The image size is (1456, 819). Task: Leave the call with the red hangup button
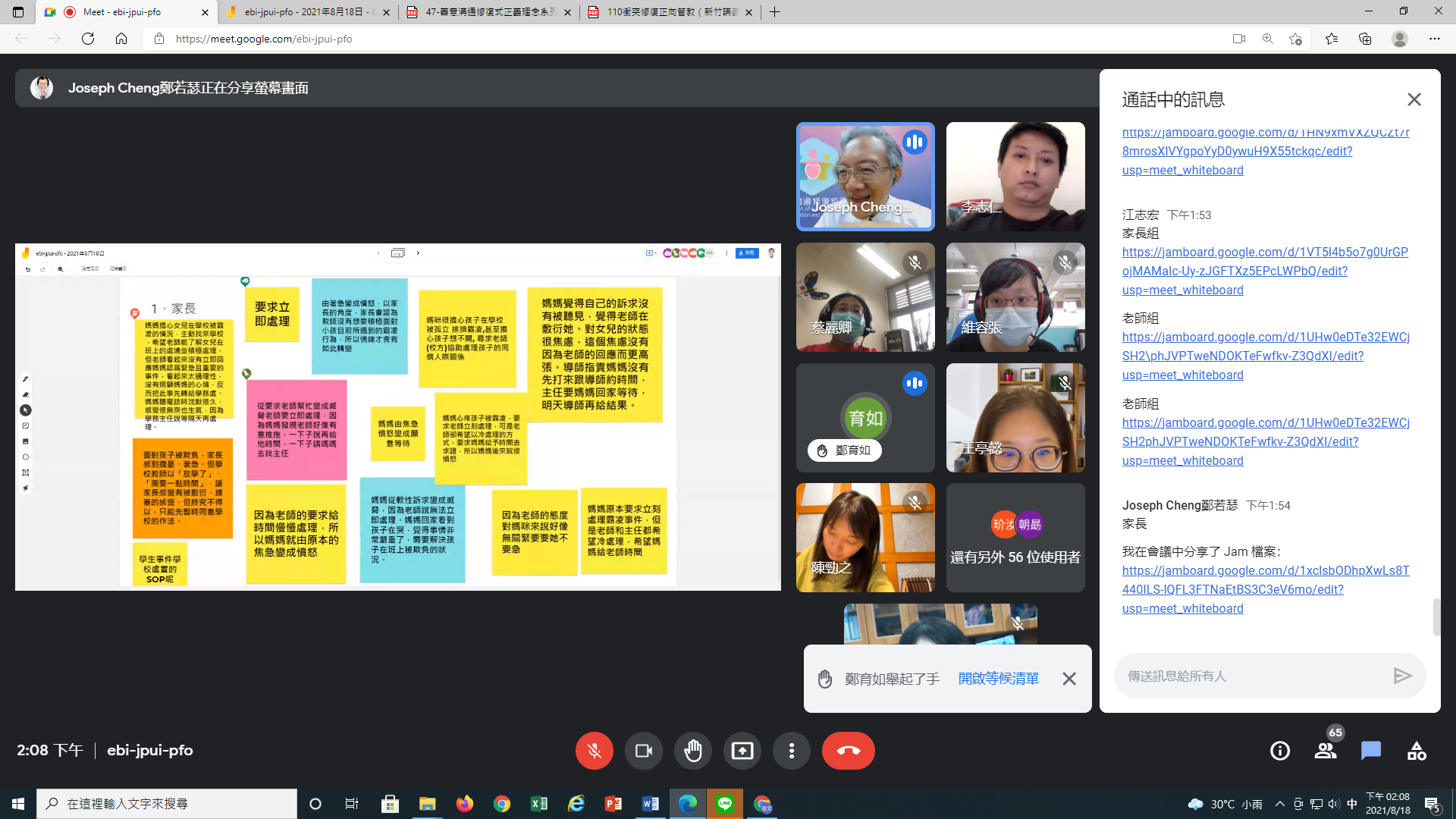848,751
